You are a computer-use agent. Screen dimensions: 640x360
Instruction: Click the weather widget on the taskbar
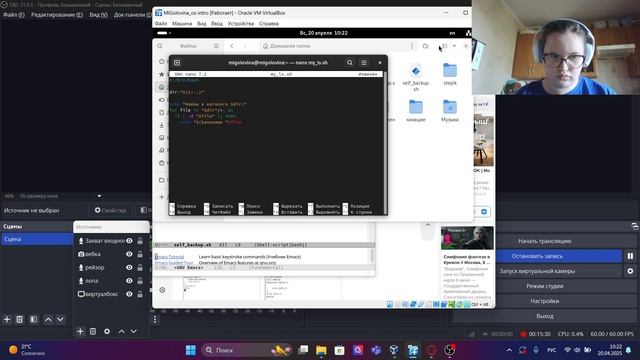(x=27, y=350)
